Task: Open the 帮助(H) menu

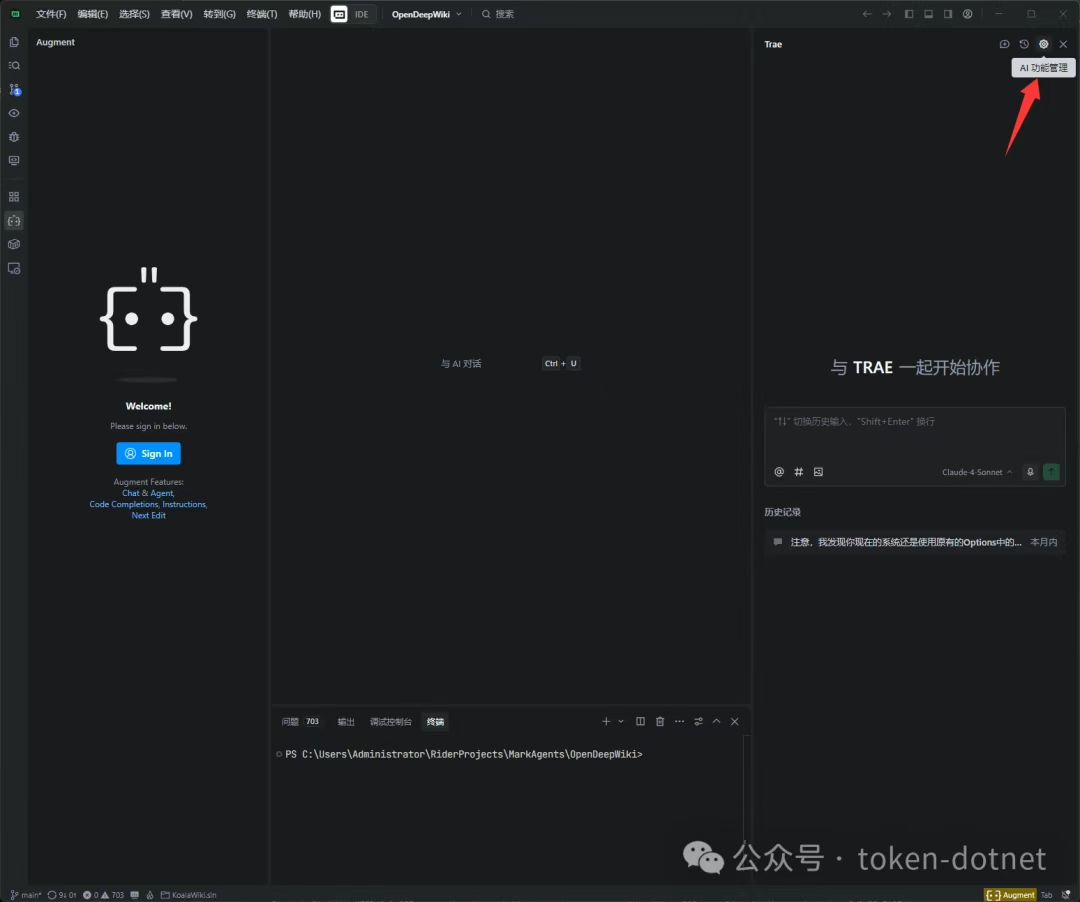Action: [x=304, y=14]
